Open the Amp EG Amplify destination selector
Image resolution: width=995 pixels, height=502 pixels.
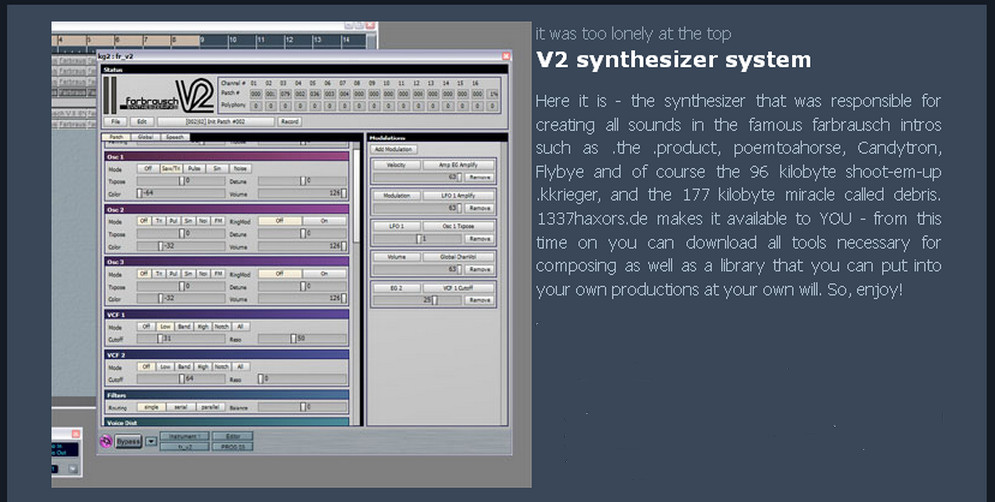[x=458, y=165]
